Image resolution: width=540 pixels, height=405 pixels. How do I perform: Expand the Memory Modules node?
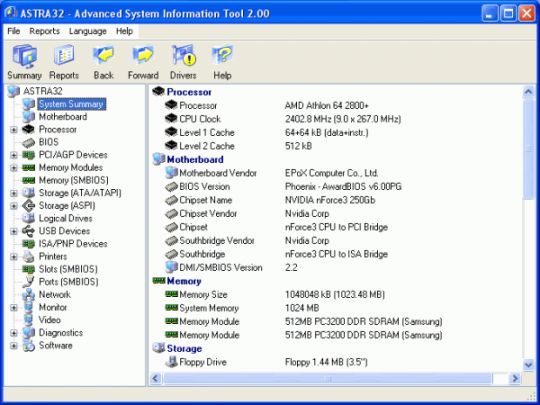pyautogui.click(x=13, y=168)
